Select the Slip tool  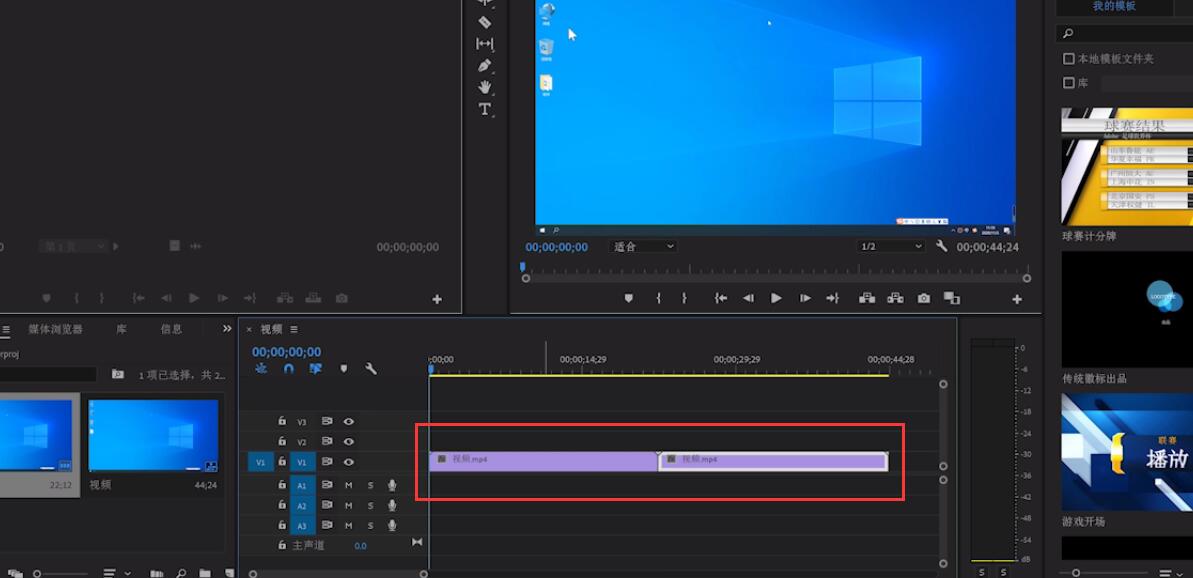coord(485,43)
